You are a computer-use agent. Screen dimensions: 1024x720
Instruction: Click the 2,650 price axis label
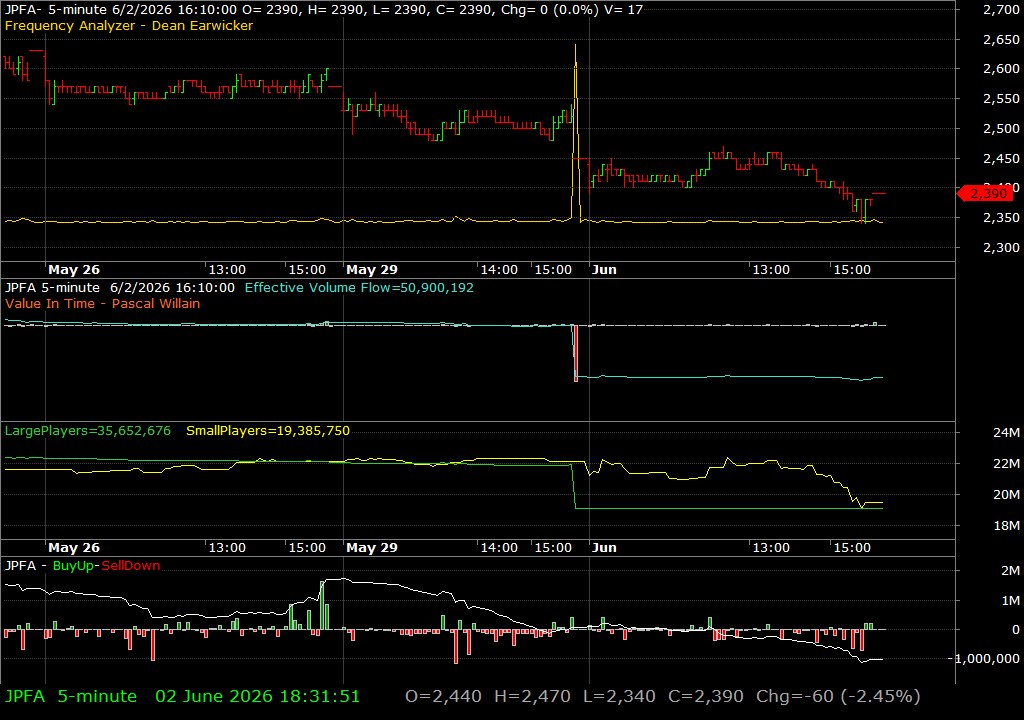click(1001, 39)
